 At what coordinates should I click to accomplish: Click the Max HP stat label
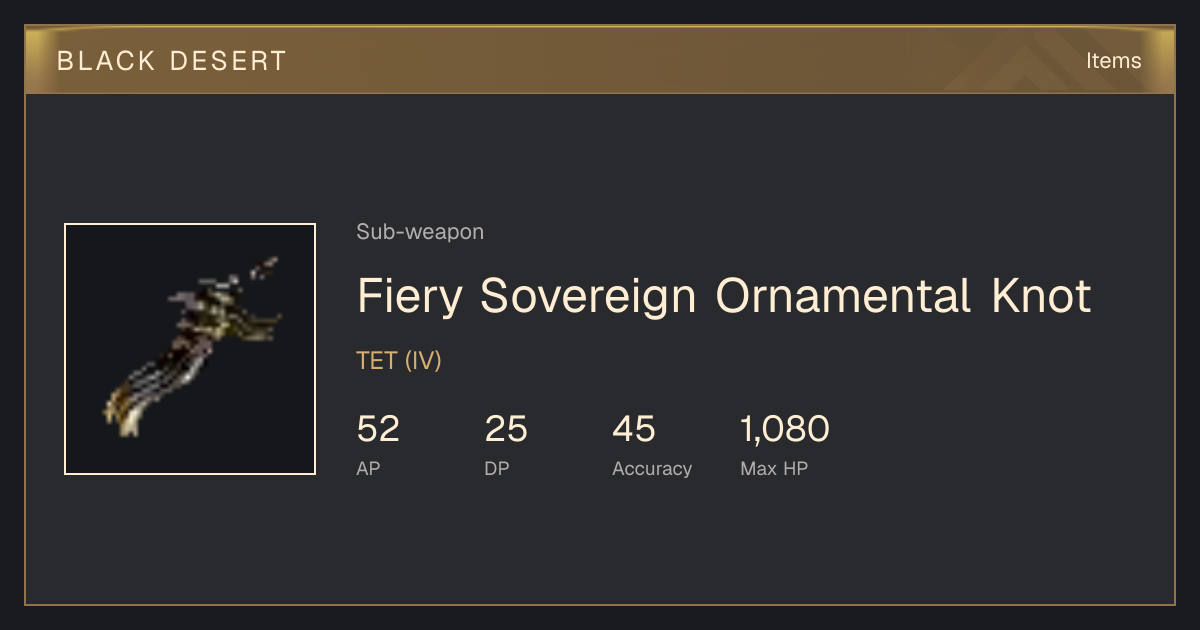pyautogui.click(x=774, y=468)
